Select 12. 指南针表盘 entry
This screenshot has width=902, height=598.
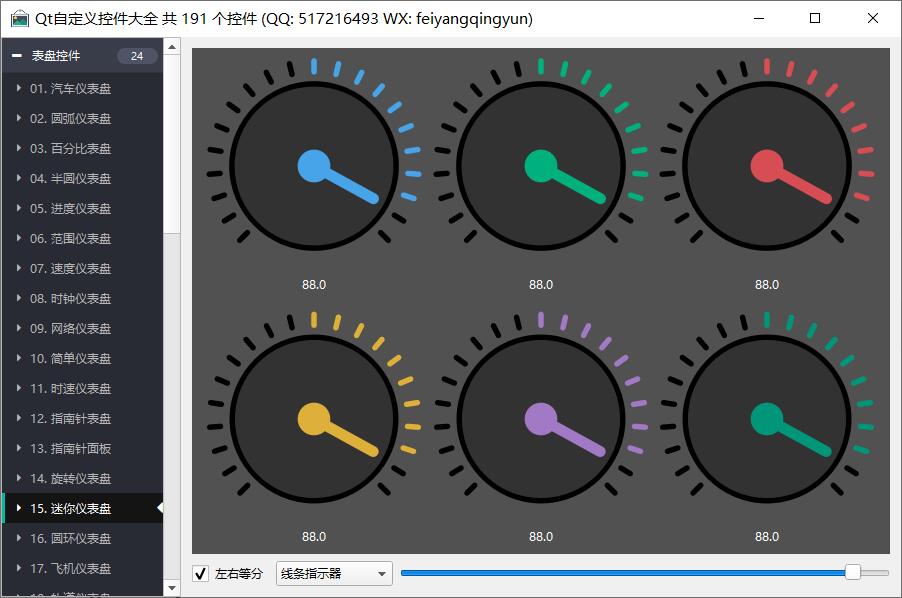(70, 419)
